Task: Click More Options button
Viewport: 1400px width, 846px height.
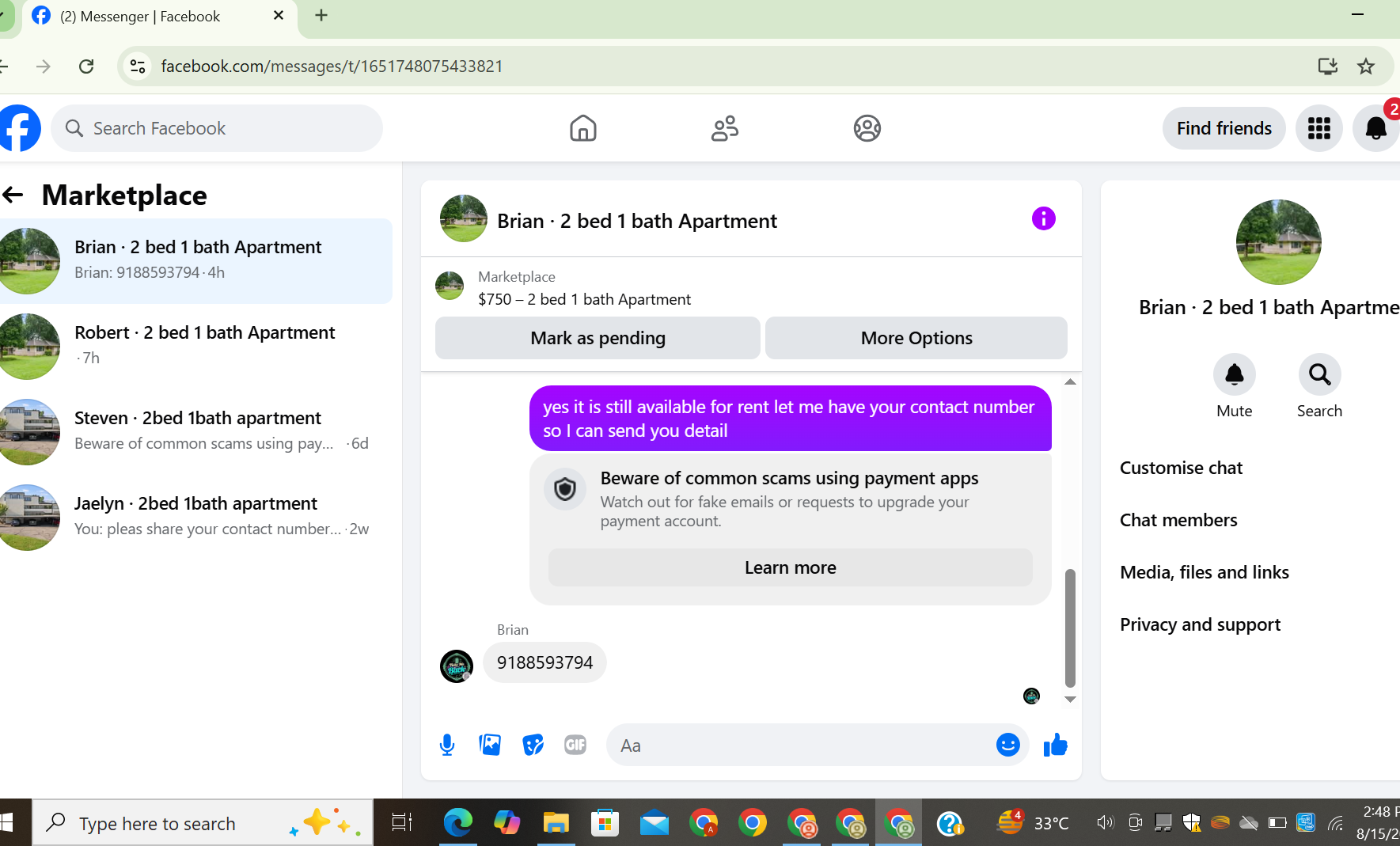Action: click(916, 338)
